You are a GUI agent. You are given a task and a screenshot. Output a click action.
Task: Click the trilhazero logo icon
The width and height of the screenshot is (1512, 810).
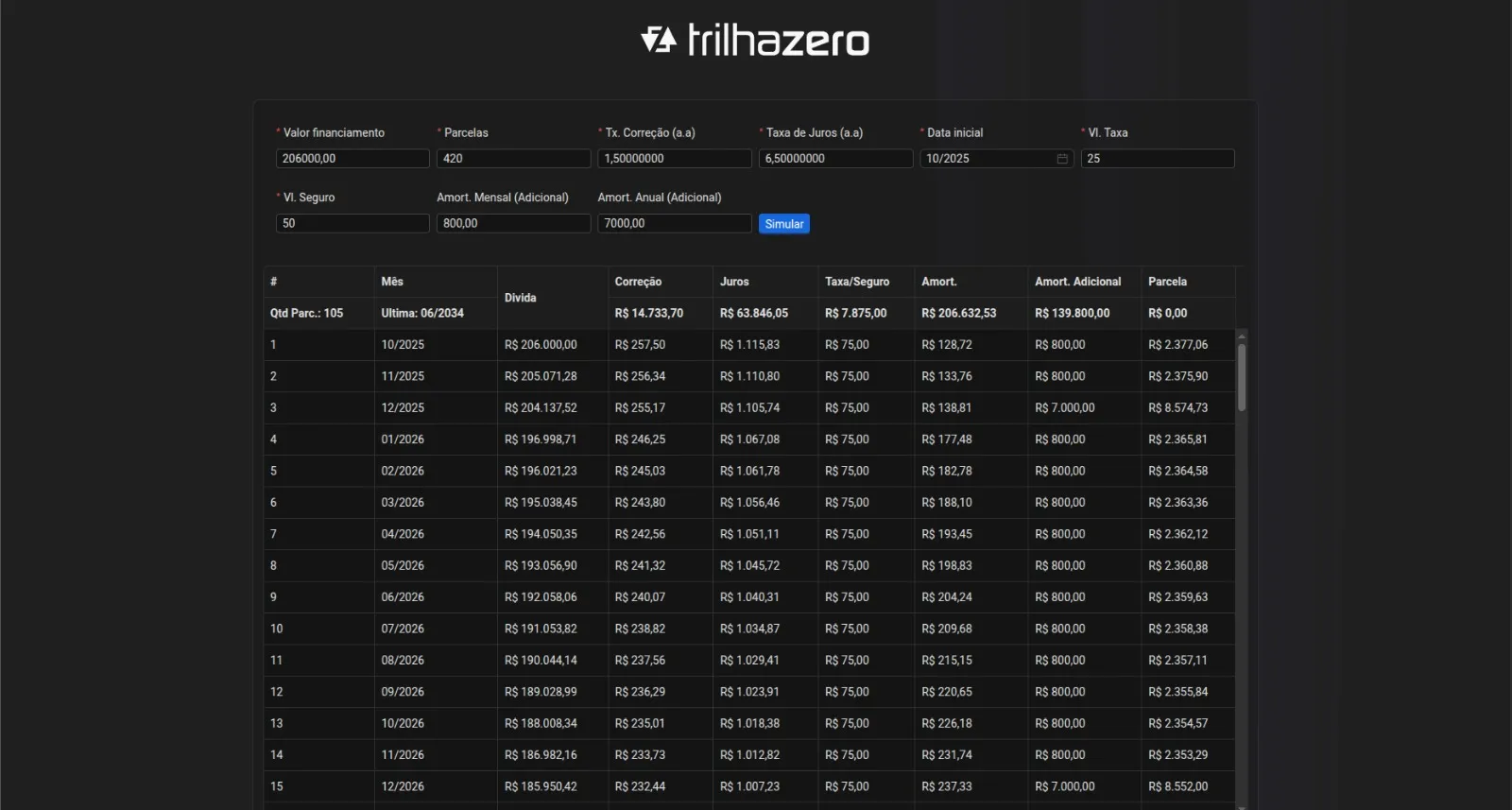659,40
